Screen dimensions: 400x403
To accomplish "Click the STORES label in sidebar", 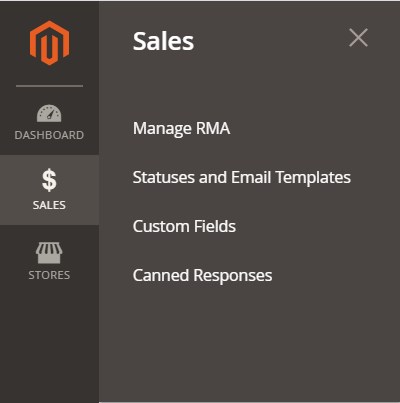I will (49, 275).
